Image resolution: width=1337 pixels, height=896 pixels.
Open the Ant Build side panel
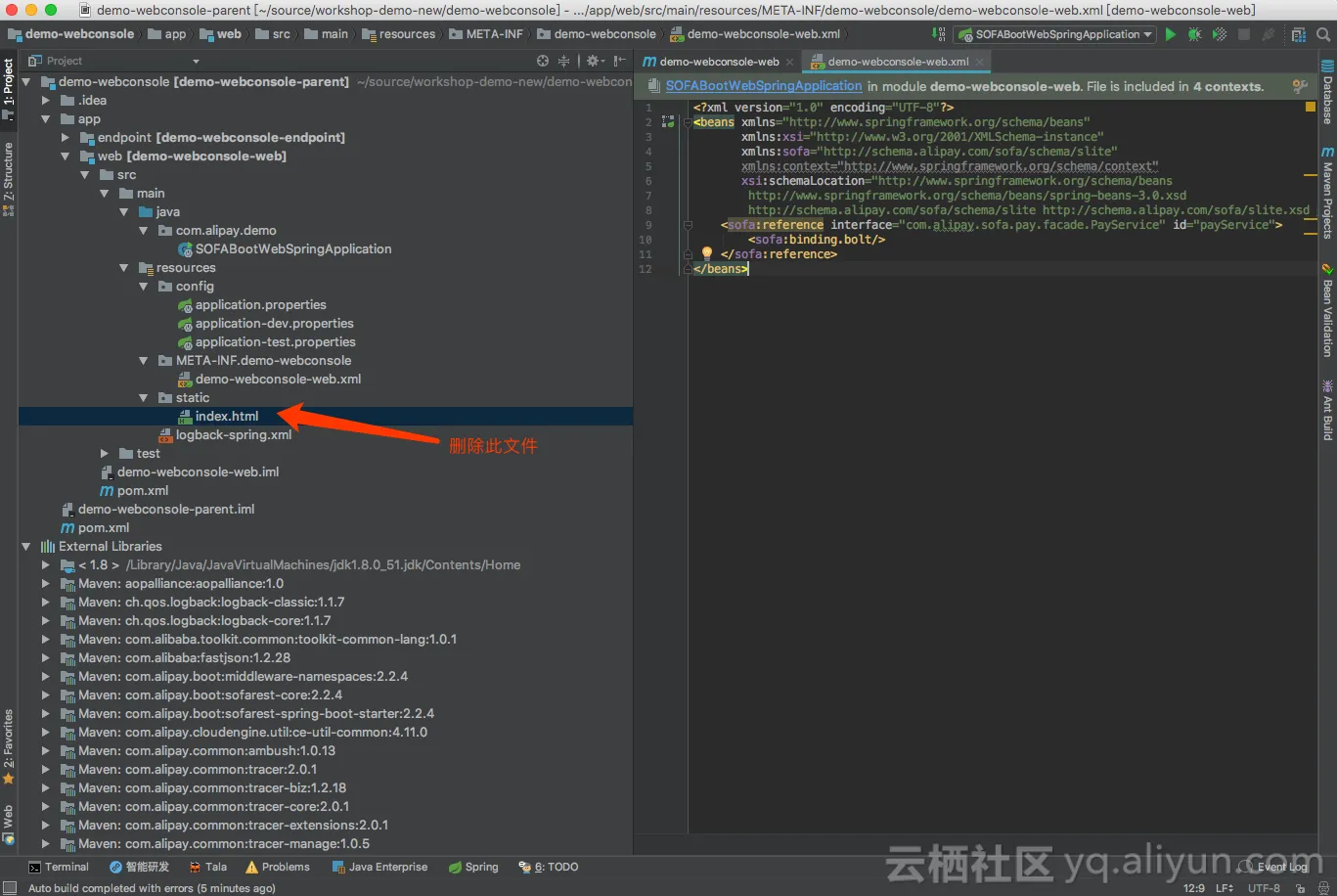pos(1327,410)
